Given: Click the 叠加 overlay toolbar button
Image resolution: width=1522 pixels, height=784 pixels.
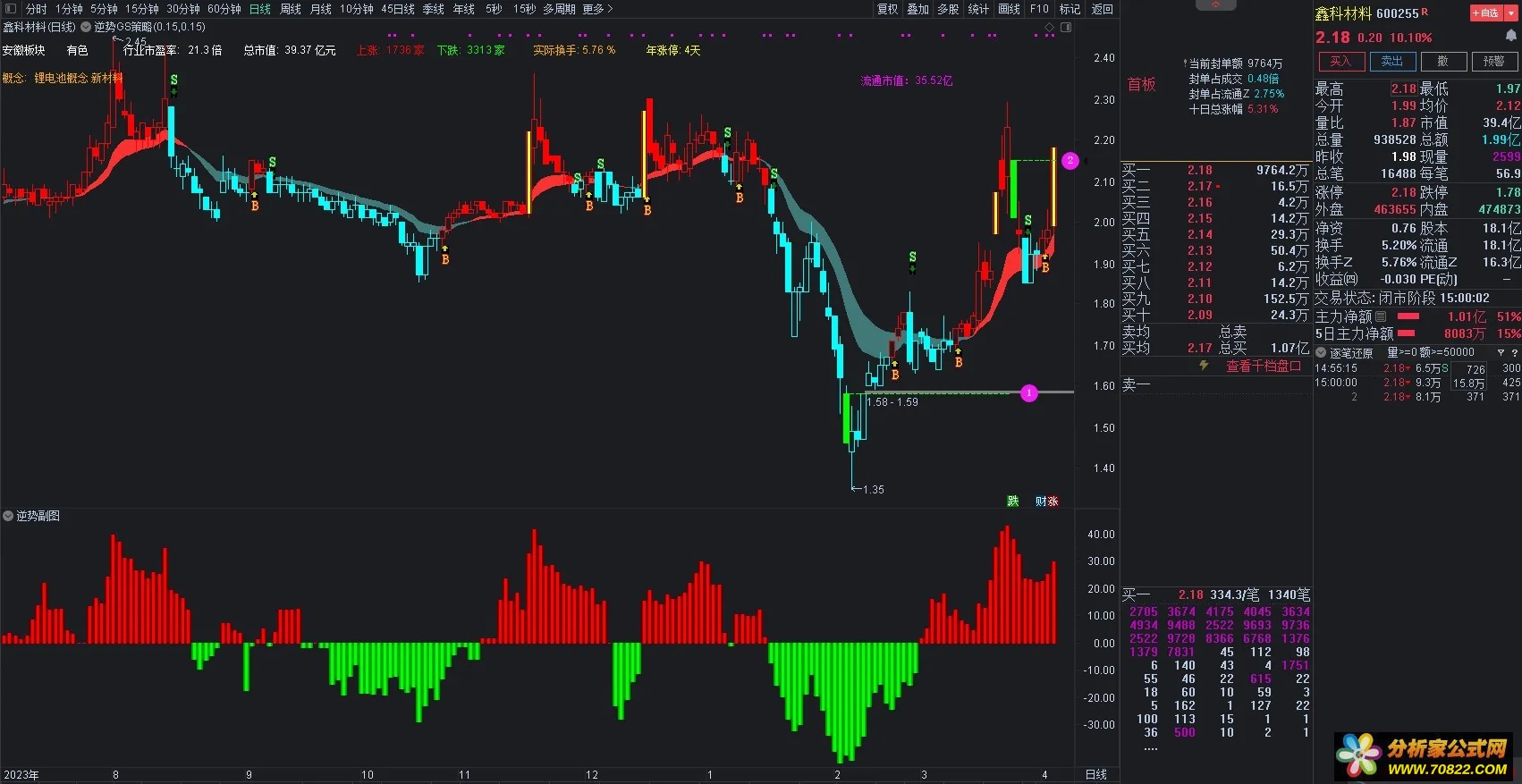Looking at the screenshot, I should point(917,9).
